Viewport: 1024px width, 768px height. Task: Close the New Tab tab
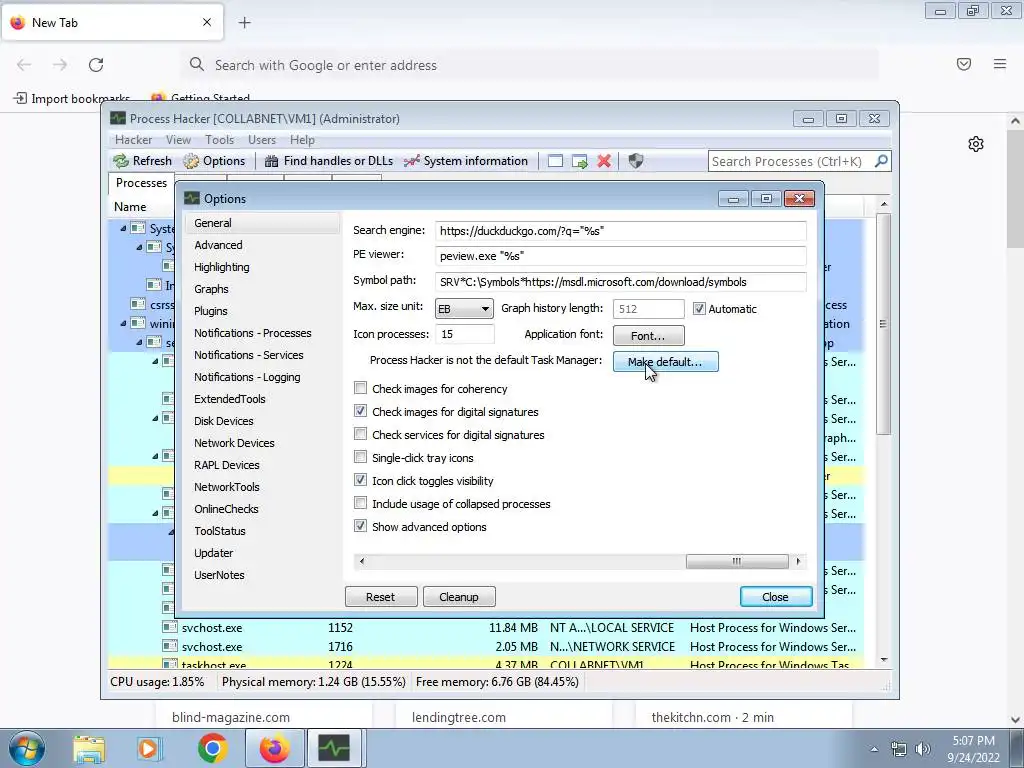tap(207, 22)
